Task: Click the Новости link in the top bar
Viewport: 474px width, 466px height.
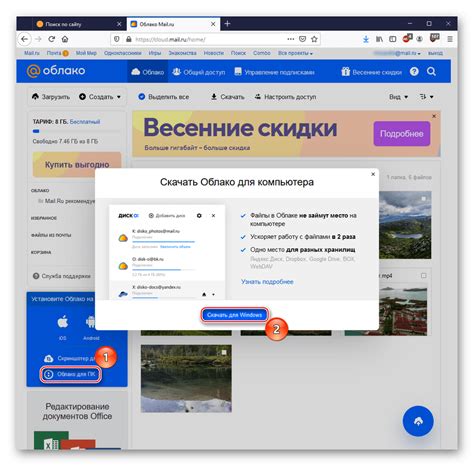Action: (214, 53)
